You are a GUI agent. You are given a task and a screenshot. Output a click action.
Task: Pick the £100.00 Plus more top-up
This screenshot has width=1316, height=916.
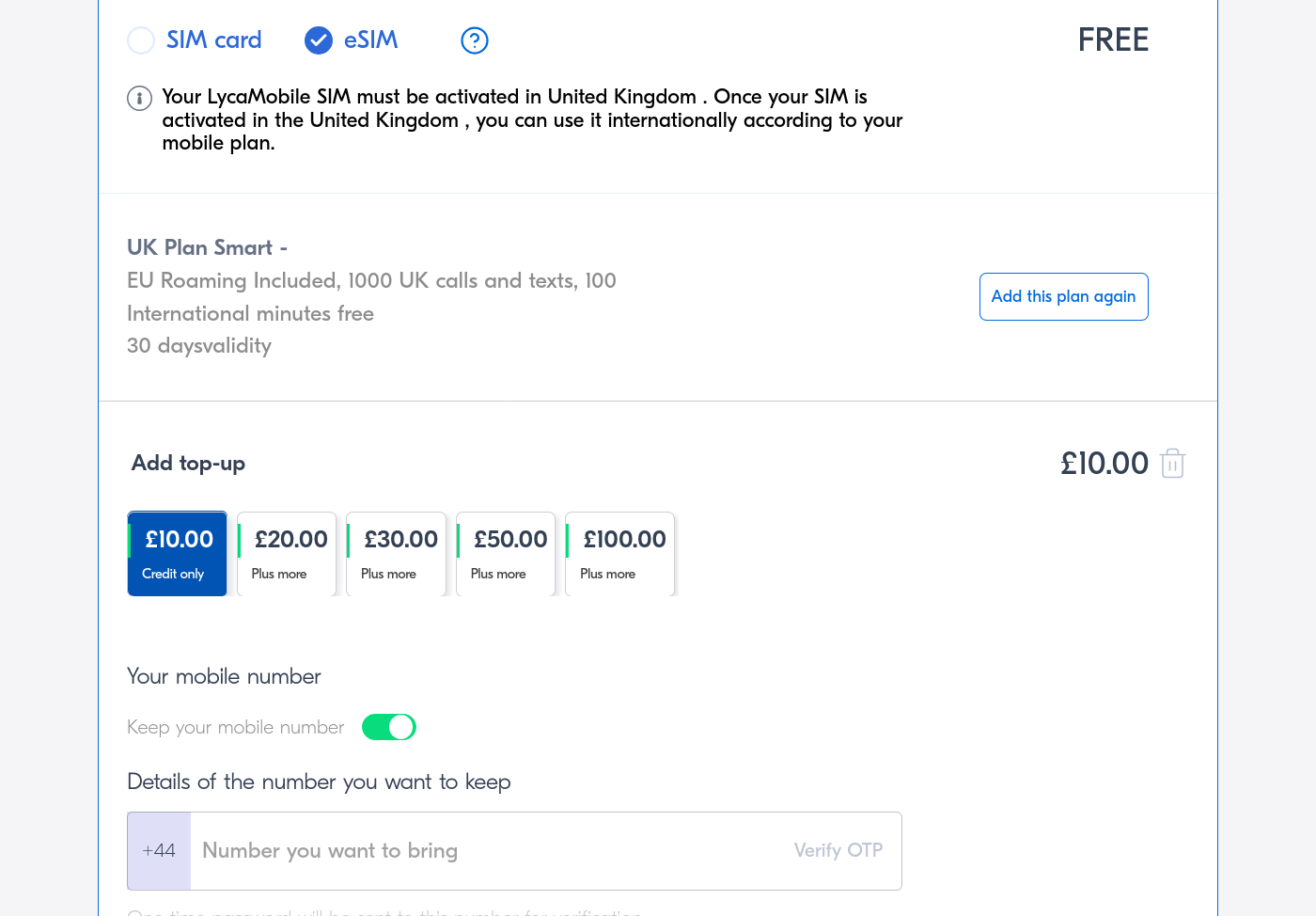click(x=619, y=553)
